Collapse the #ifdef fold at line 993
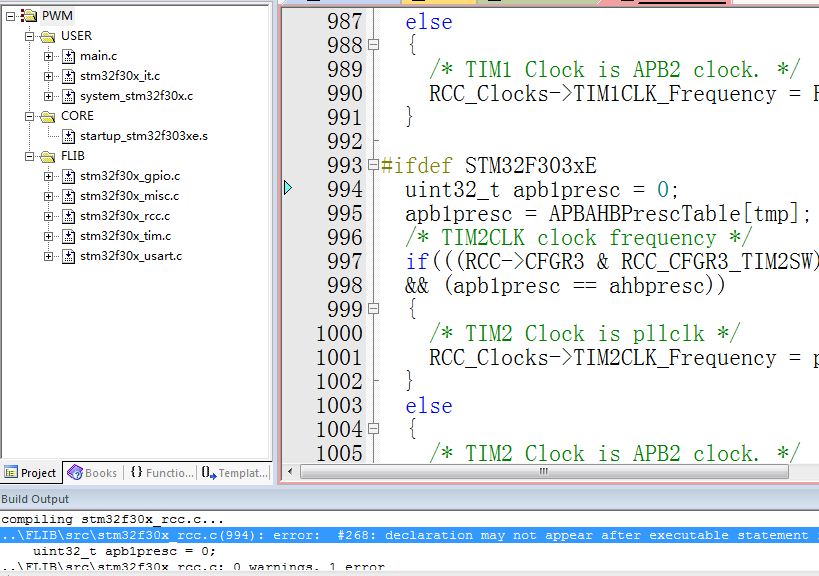This screenshot has width=819, height=576. point(373,164)
